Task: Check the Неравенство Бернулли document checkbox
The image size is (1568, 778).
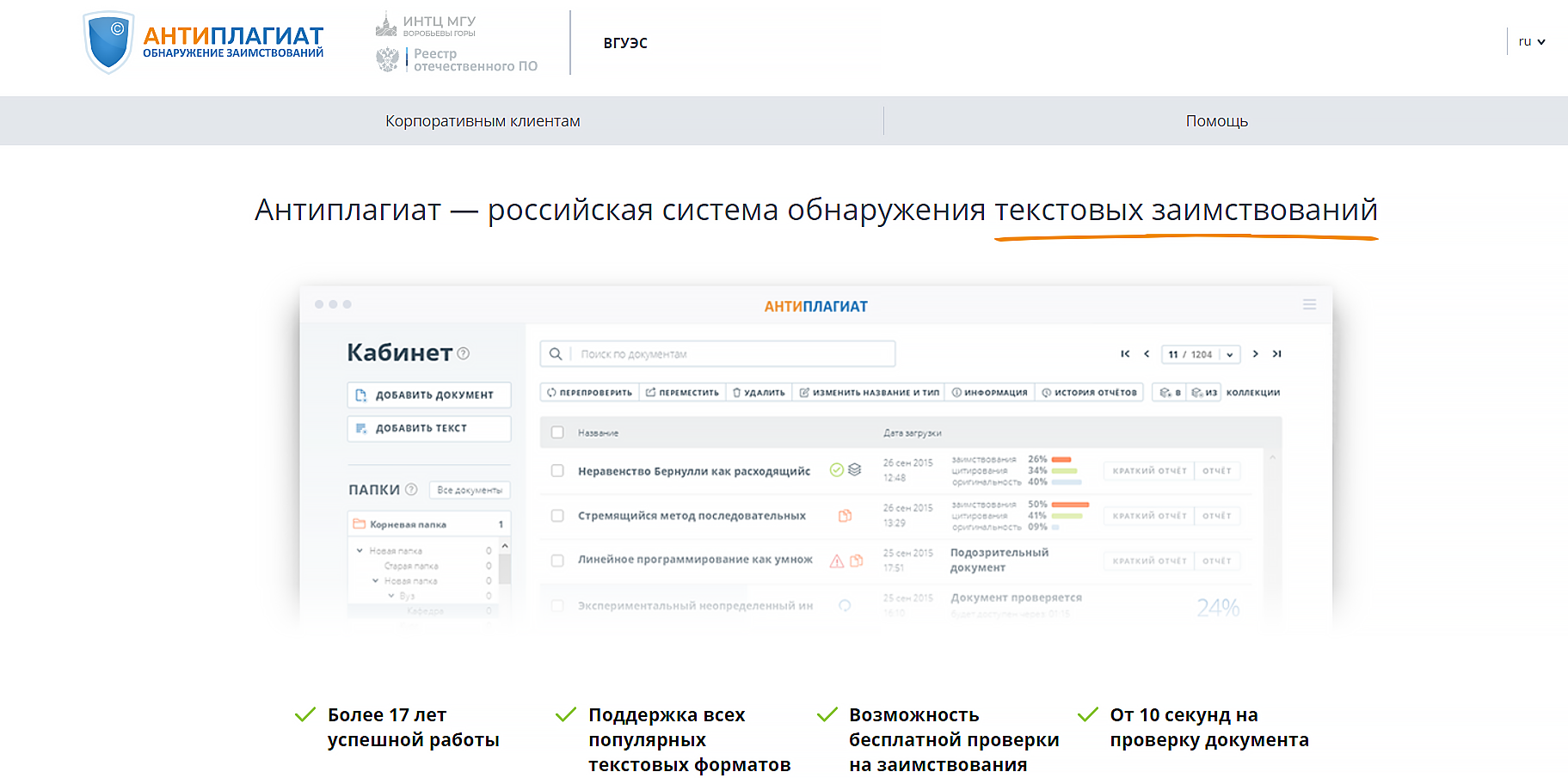Action: [557, 470]
